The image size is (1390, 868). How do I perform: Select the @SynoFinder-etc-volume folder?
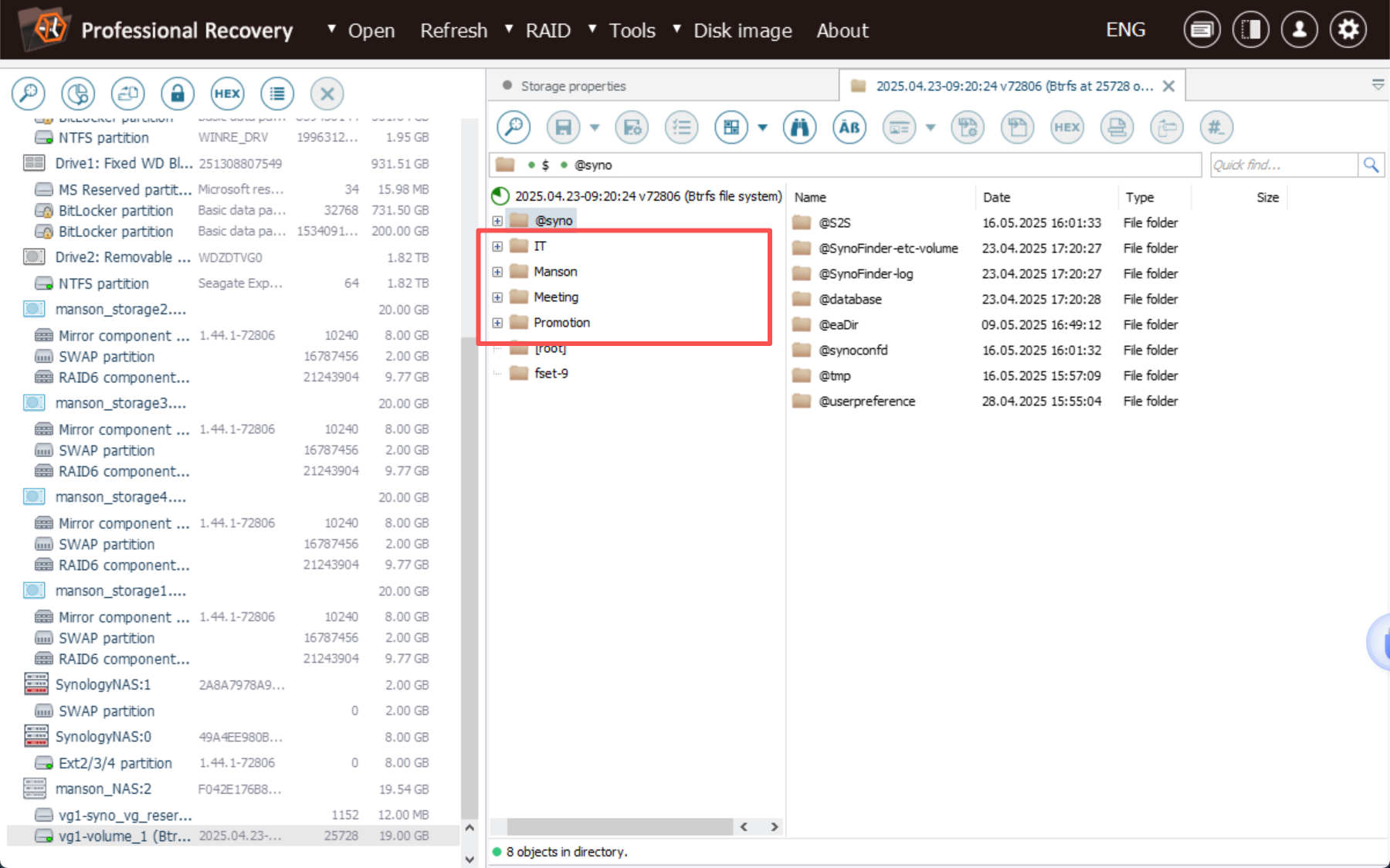(x=888, y=248)
